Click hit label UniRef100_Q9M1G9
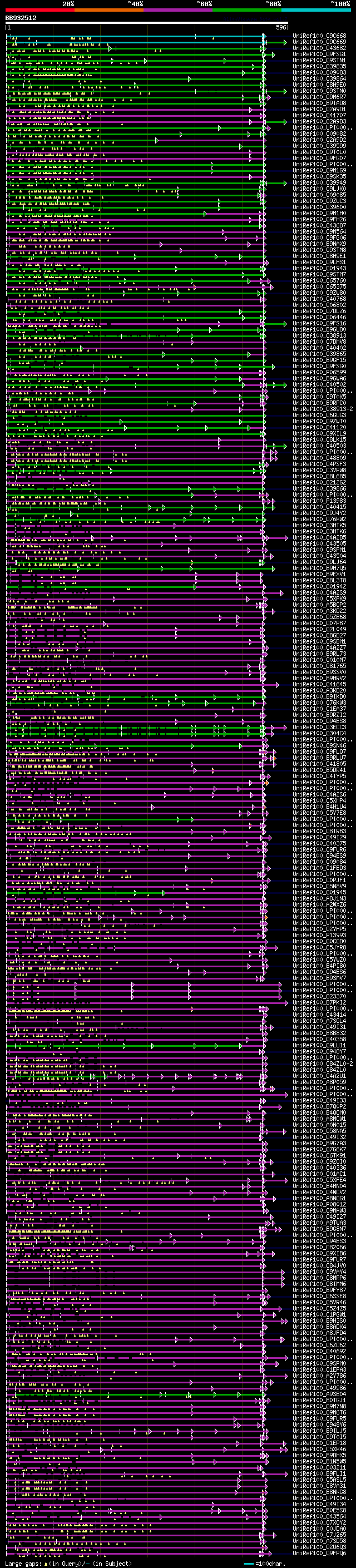The image size is (356, 1568). click(x=319, y=170)
